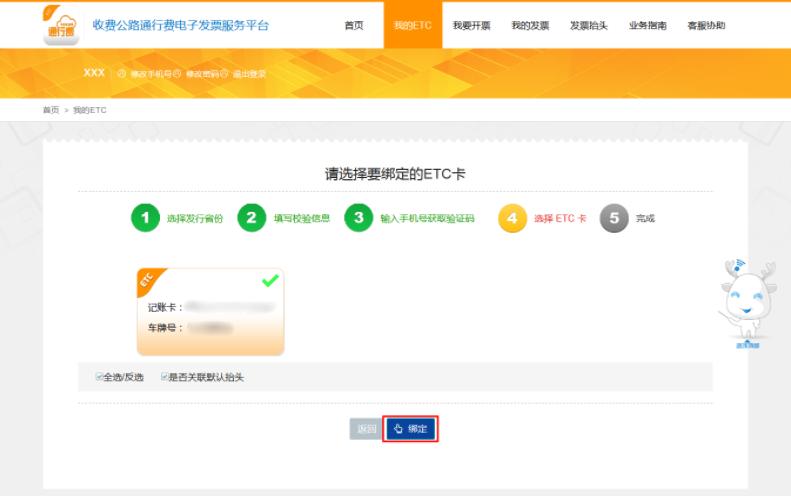Image resolution: width=791 pixels, height=496 pixels.
Task: Open the deer mascot assistant icon
Action: point(747,304)
